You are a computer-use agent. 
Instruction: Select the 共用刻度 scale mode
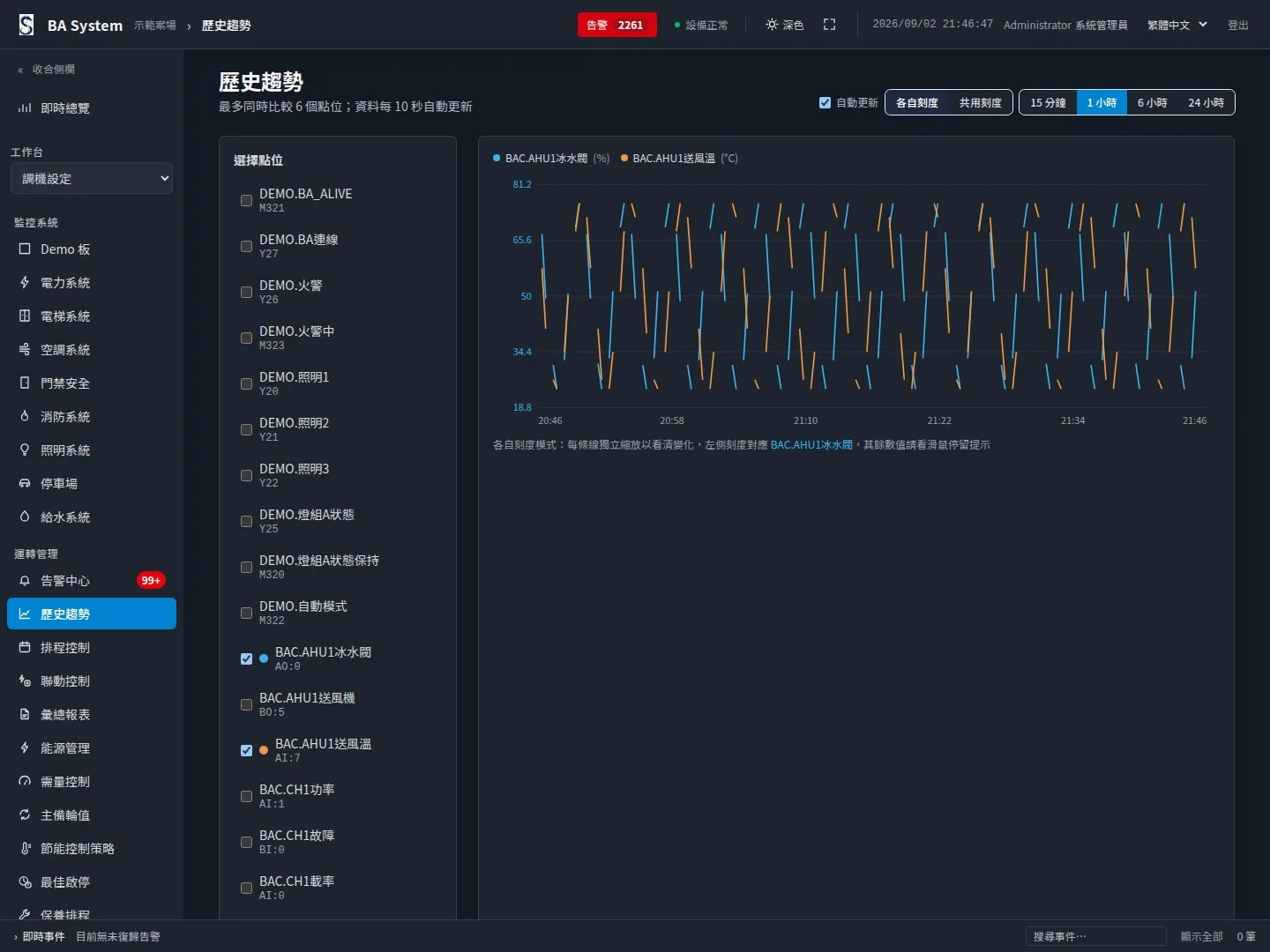[x=981, y=102]
